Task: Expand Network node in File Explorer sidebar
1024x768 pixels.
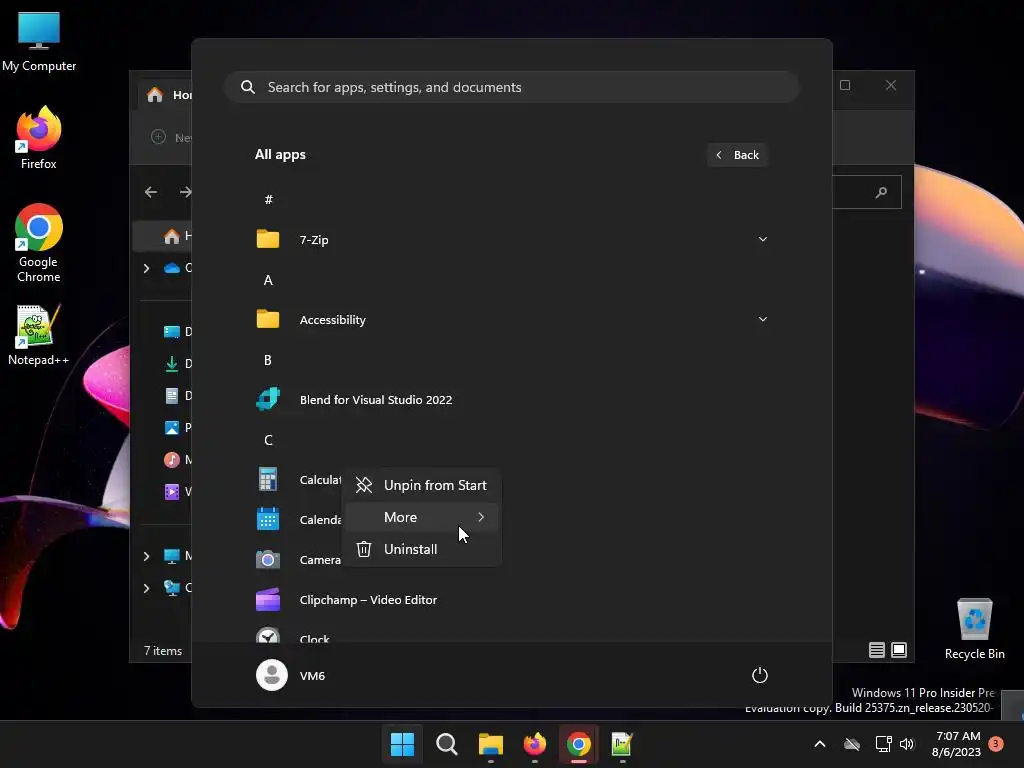Action: tap(146, 588)
